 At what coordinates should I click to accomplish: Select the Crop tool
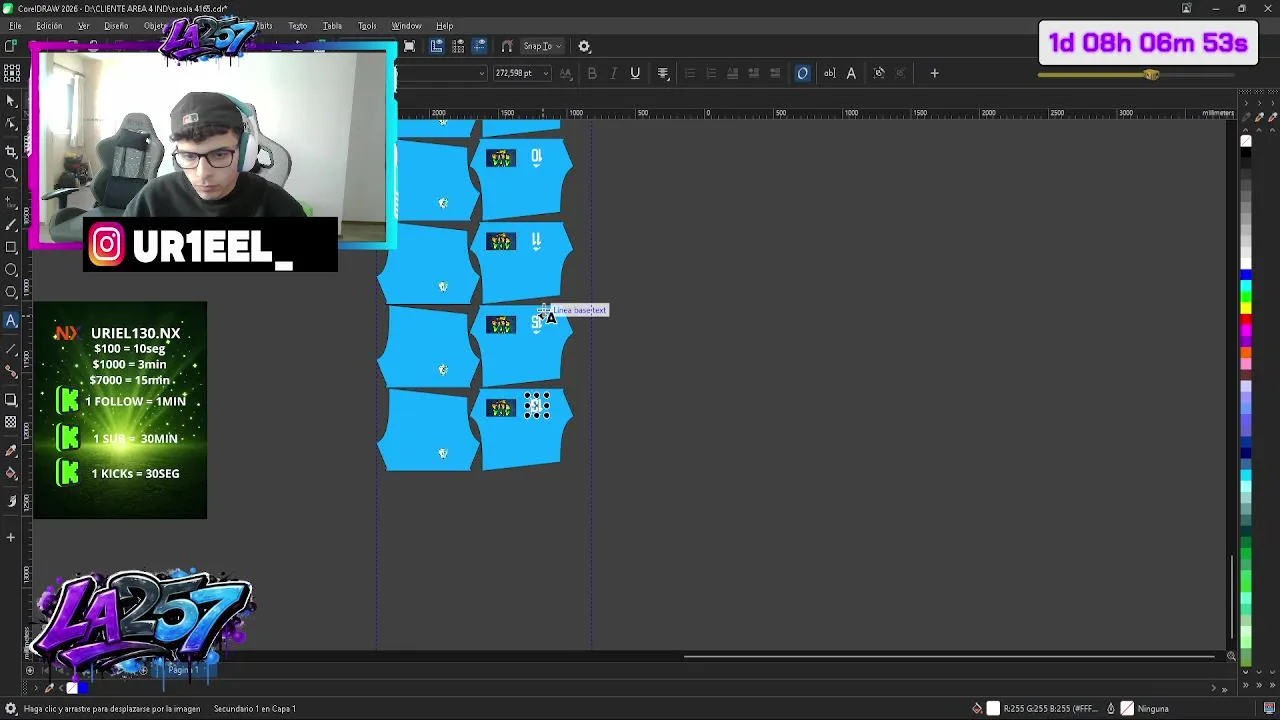[x=11, y=150]
